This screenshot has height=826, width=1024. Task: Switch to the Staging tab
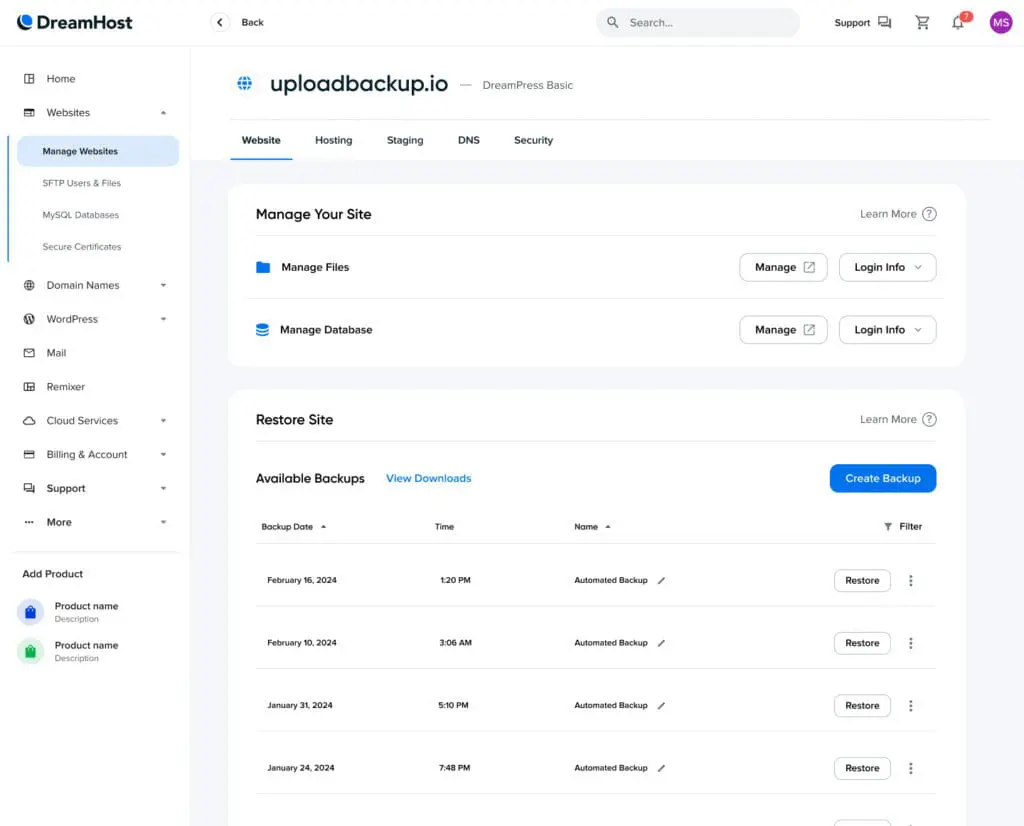[405, 140]
